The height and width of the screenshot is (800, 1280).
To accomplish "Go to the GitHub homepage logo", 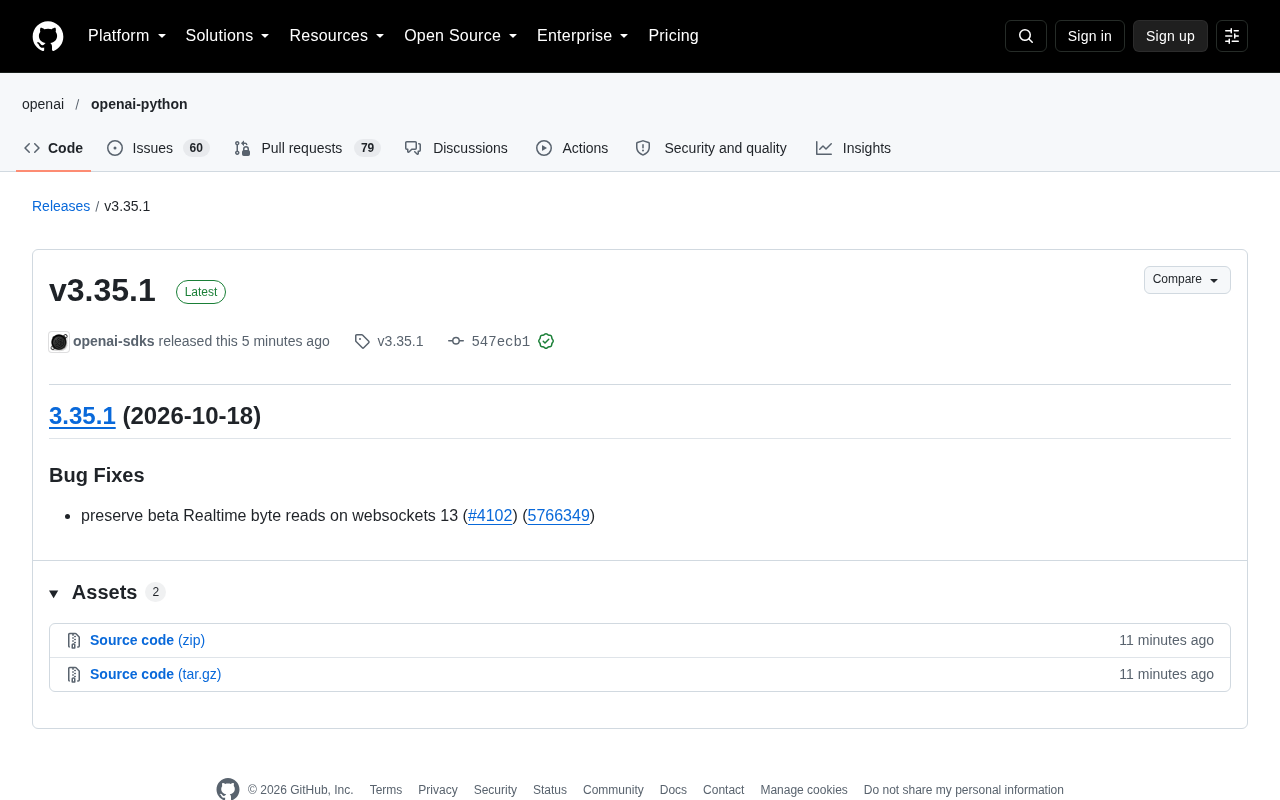I will (x=48, y=36).
